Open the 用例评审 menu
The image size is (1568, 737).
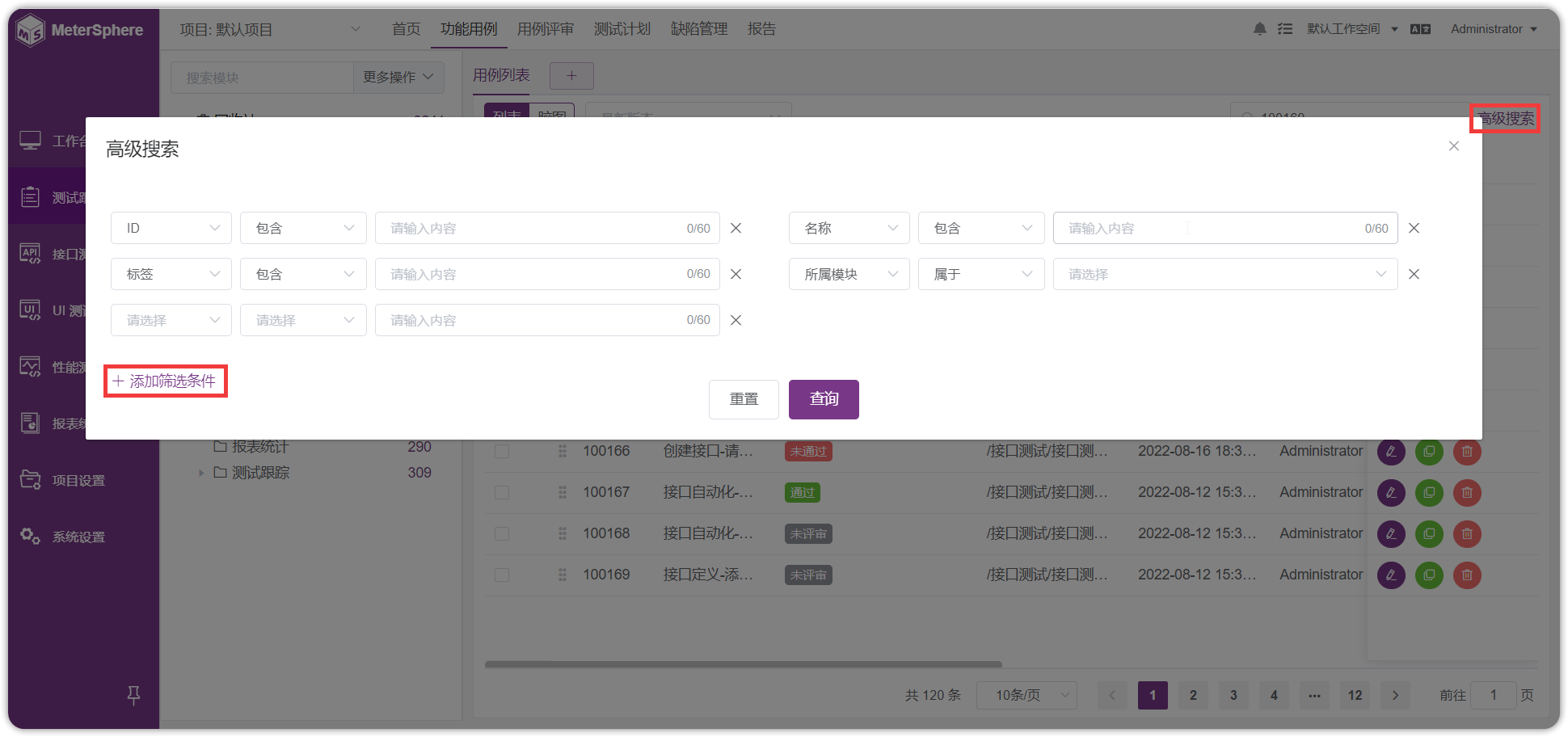click(x=546, y=29)
